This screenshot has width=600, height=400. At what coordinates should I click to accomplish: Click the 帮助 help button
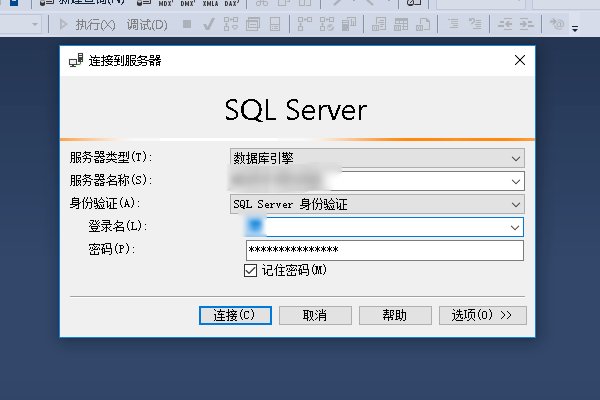(x=395, y=315)
